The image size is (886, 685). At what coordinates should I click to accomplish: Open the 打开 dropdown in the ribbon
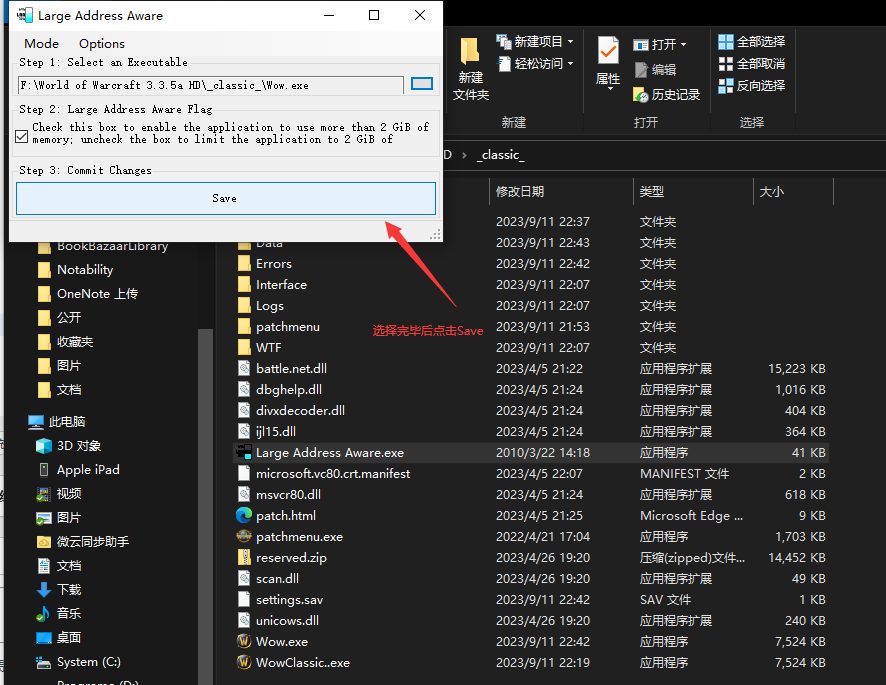[660, 44]
